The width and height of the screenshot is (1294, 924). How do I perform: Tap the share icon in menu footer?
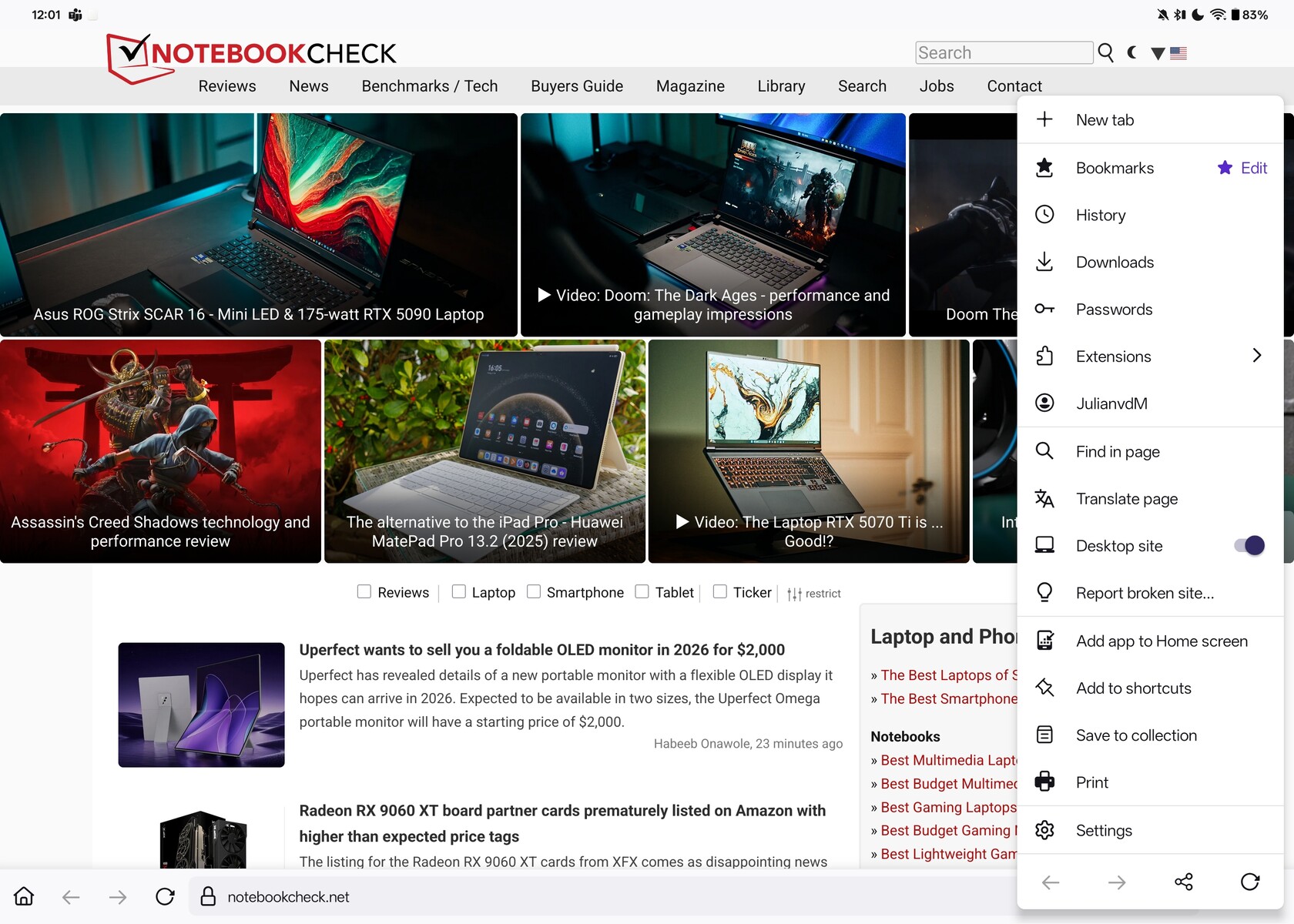pos(1184,882)
